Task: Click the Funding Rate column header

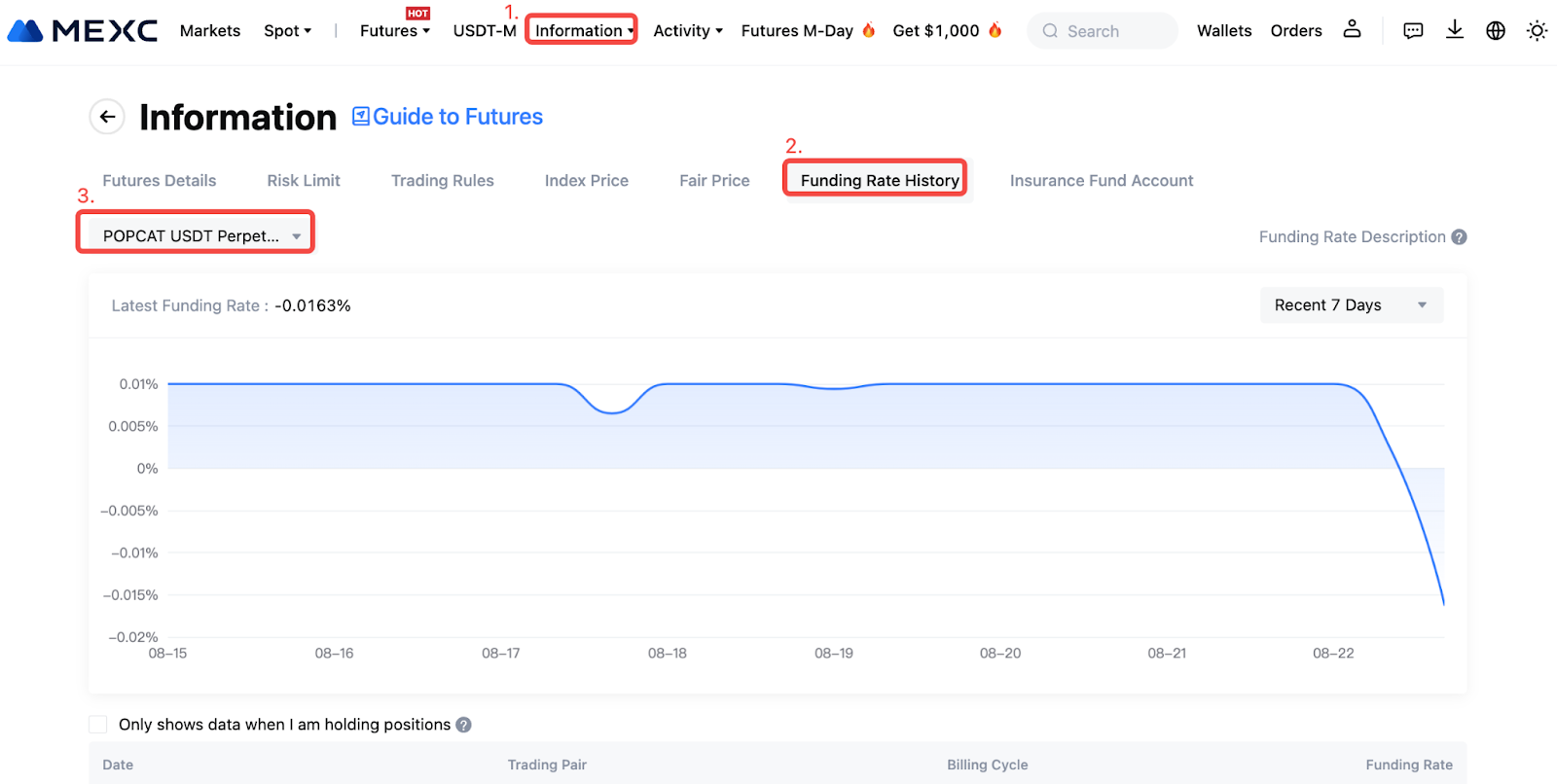Action: point(1409,765)
